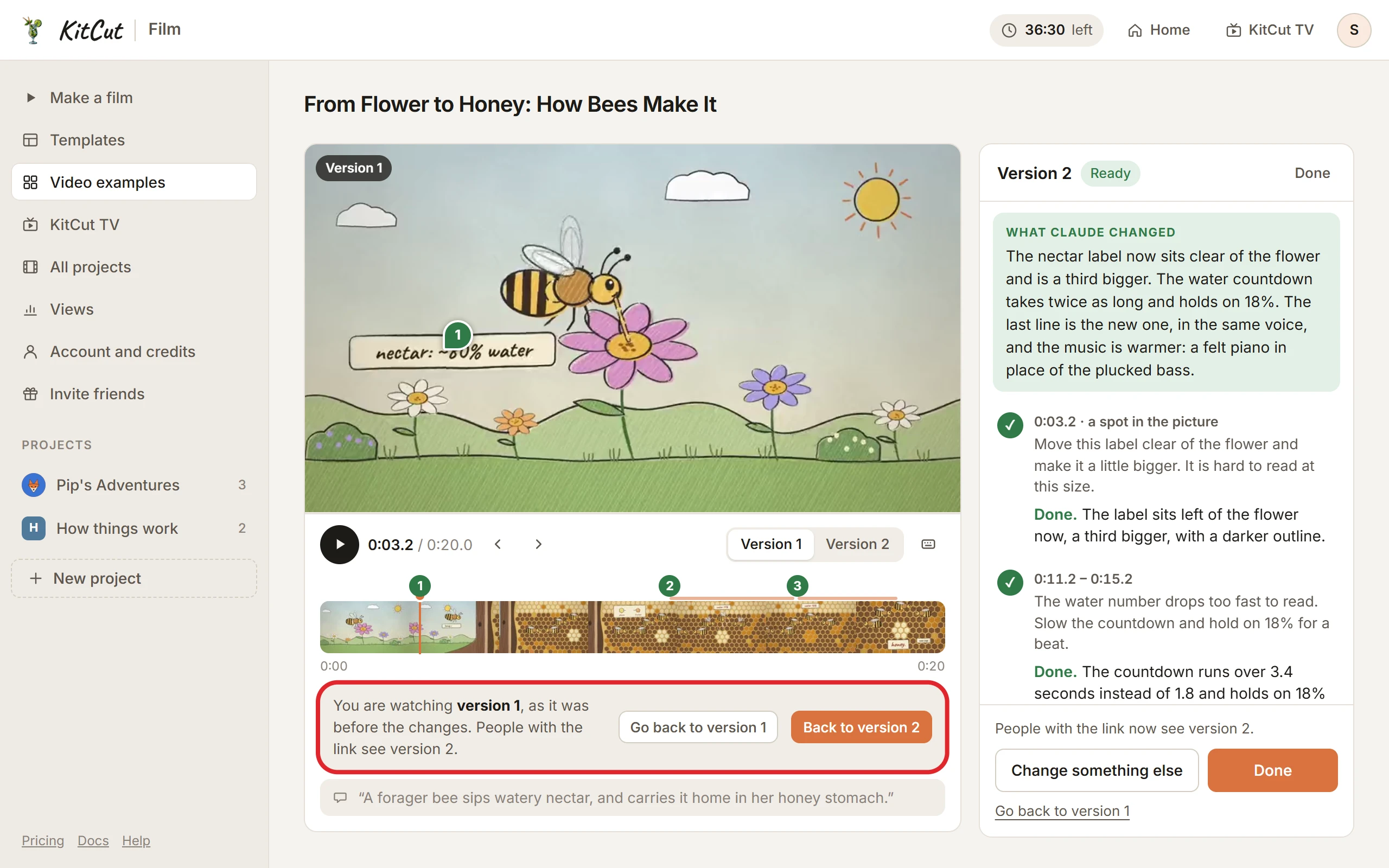1389x868 pixels.
Task: Open How things work project
Action: [x=133, y=528]
